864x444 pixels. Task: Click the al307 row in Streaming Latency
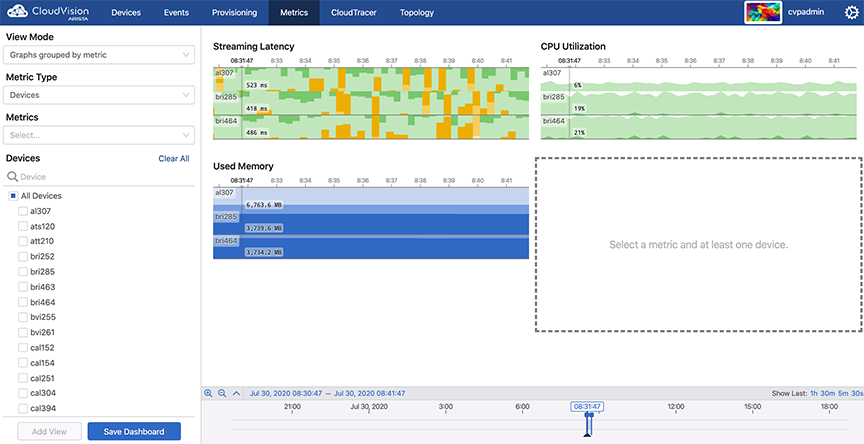tap(371, 79)
